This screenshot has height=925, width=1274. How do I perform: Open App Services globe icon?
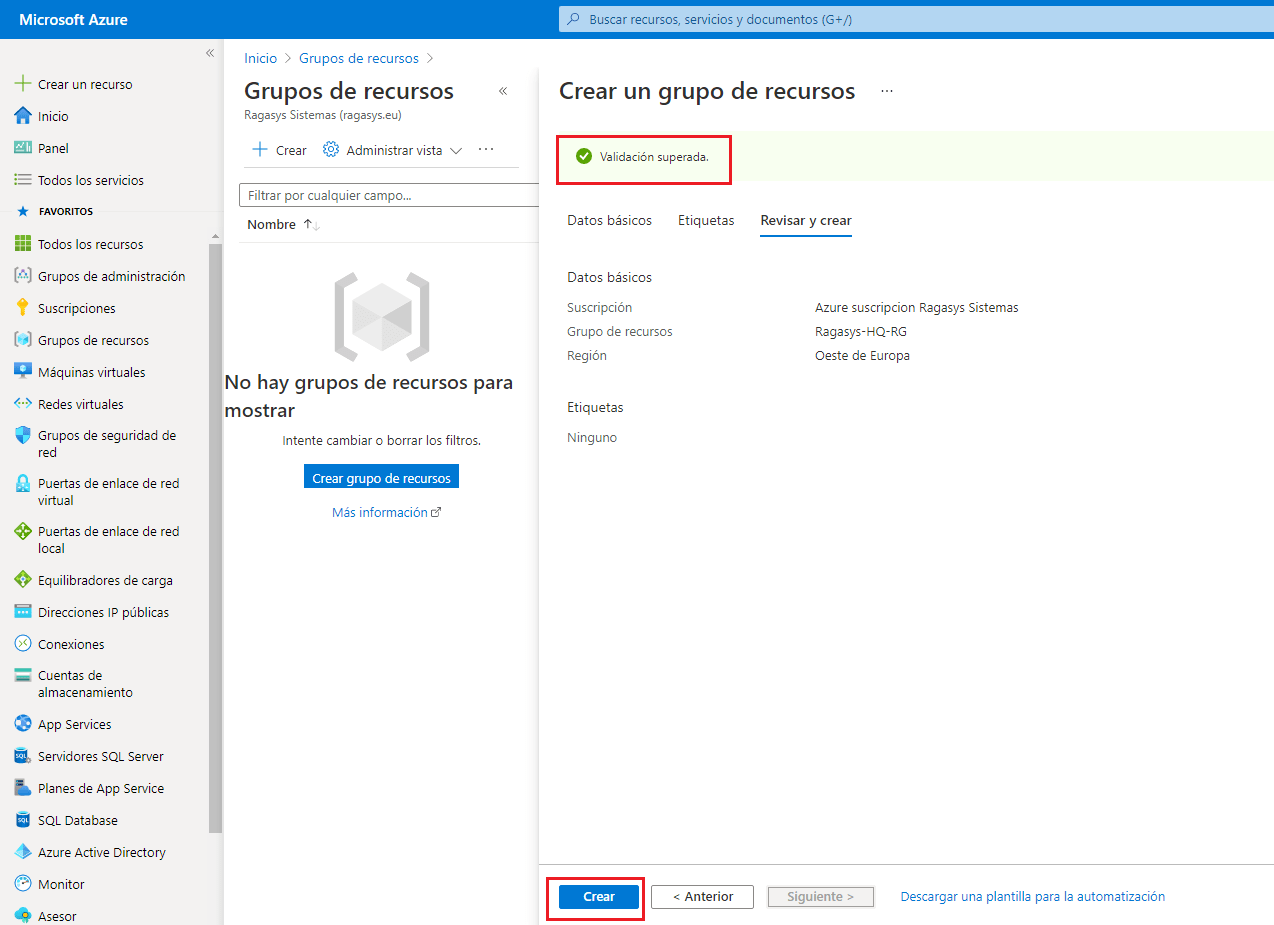(23, 724)
